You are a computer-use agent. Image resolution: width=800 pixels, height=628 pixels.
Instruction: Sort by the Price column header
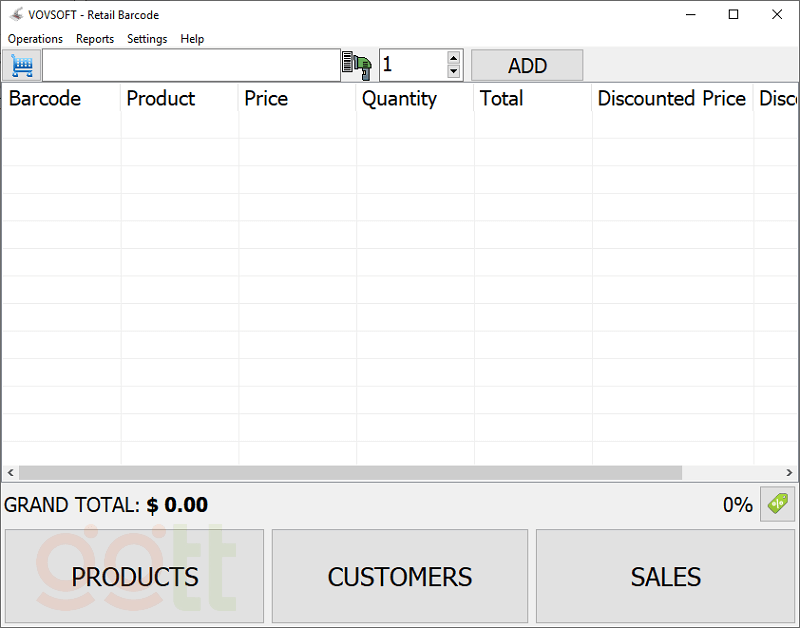point(266,98)
